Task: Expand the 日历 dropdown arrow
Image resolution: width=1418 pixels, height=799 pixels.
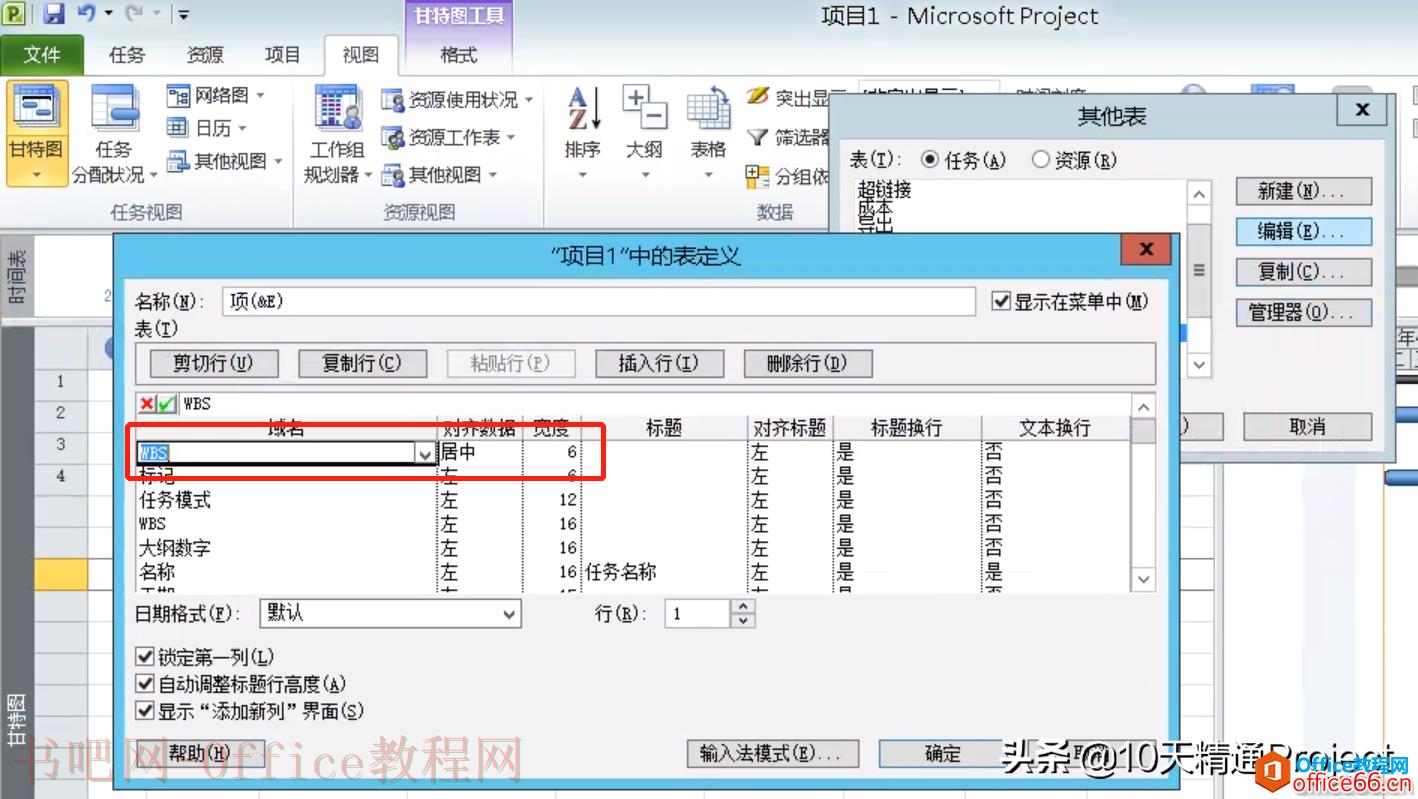Action: click(243, 128)
